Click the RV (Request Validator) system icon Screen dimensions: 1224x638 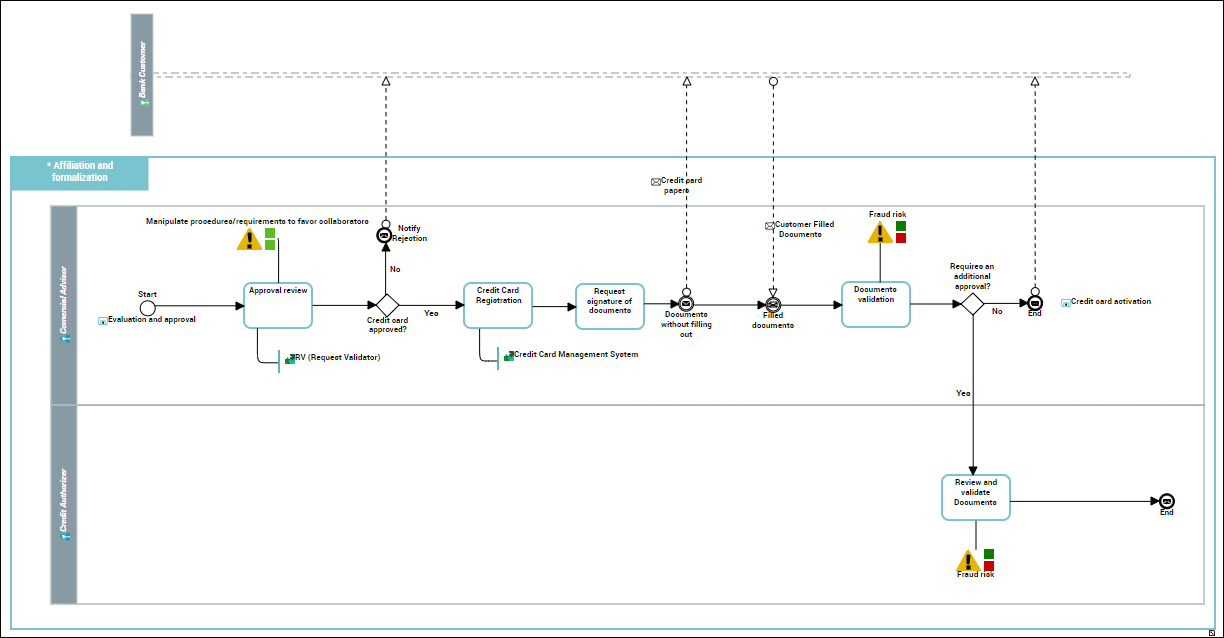pyautogui.click(x=290, y=358)
